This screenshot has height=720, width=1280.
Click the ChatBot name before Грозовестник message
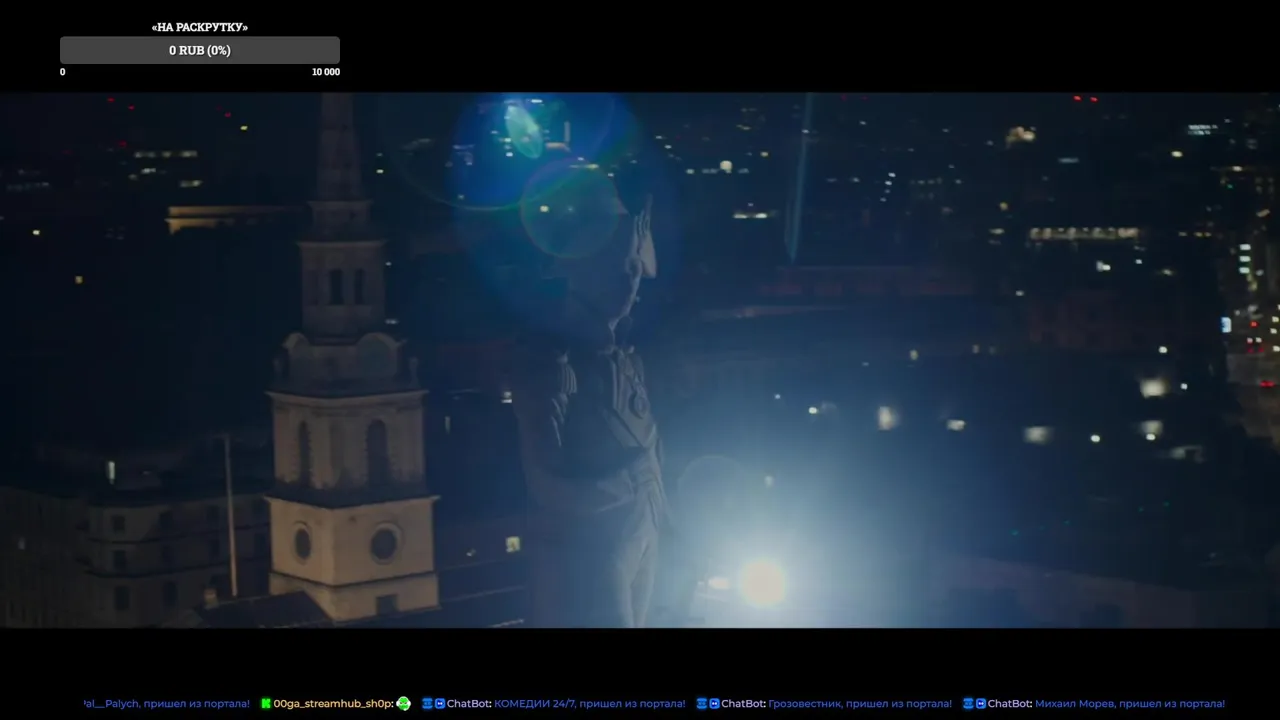(x=743, y=704)
